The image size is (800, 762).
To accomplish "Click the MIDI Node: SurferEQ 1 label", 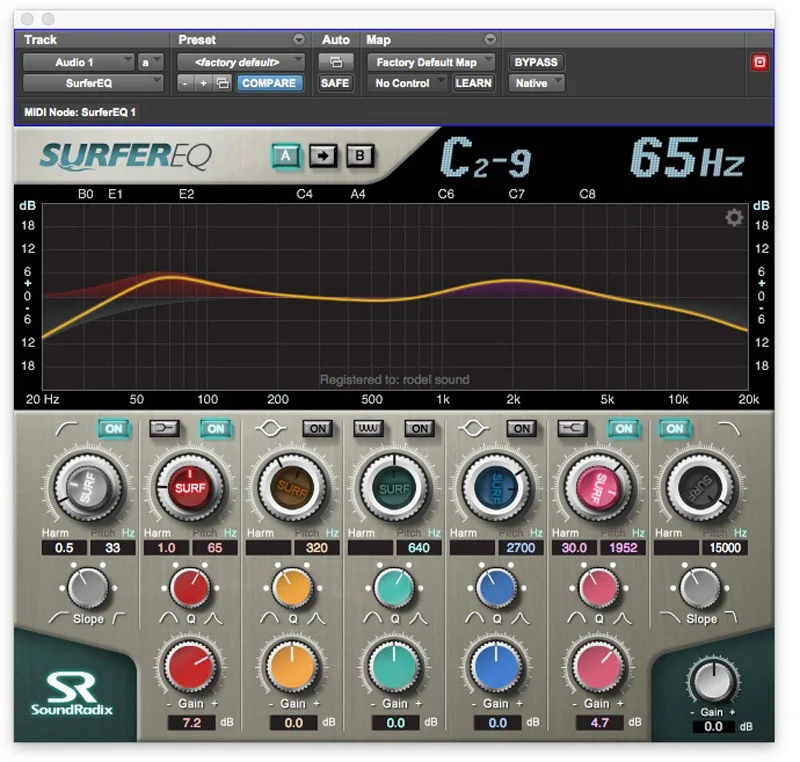I will tap(80, 112).
